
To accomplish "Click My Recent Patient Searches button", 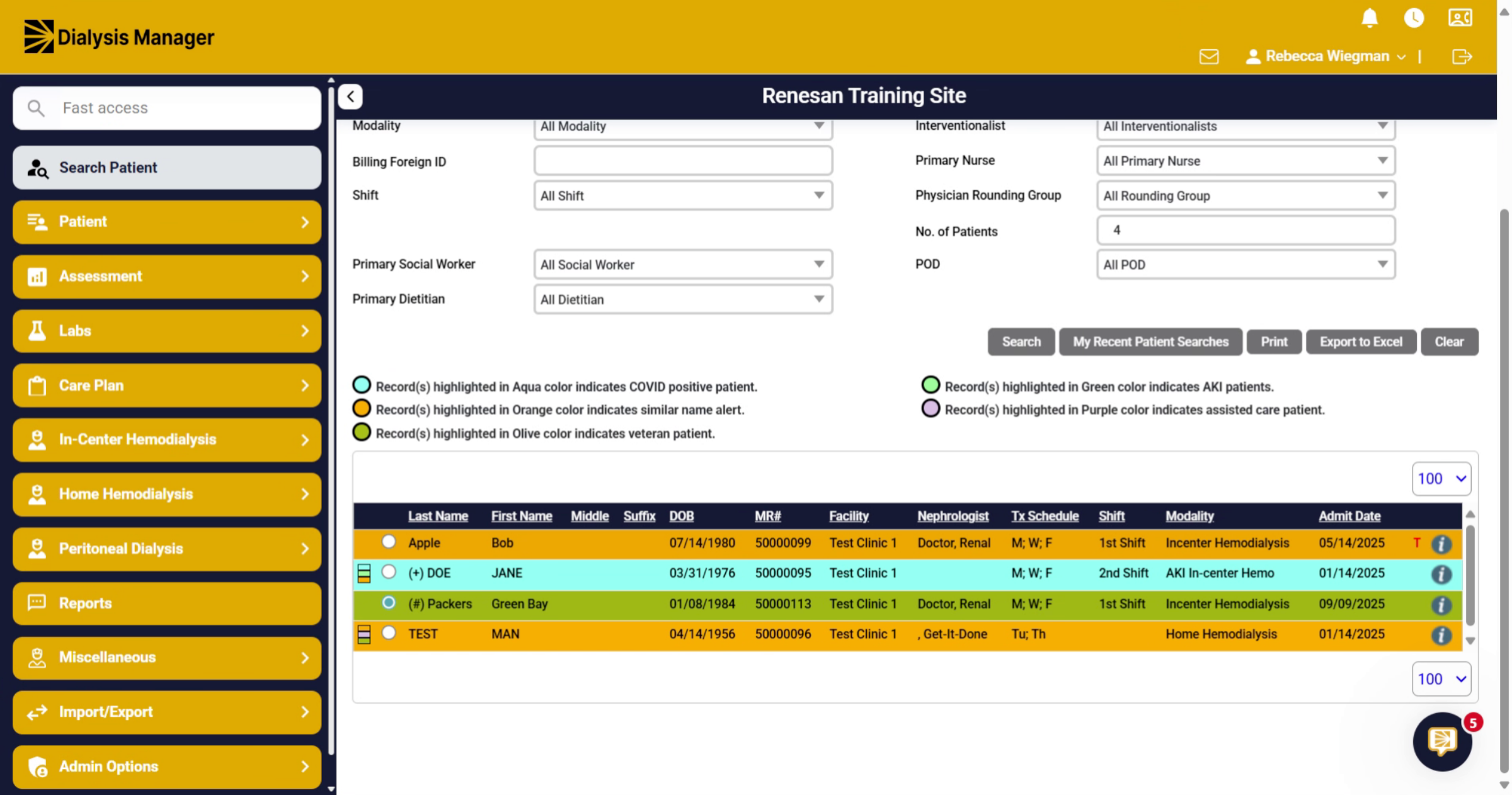I will [x=1150, y=342].
